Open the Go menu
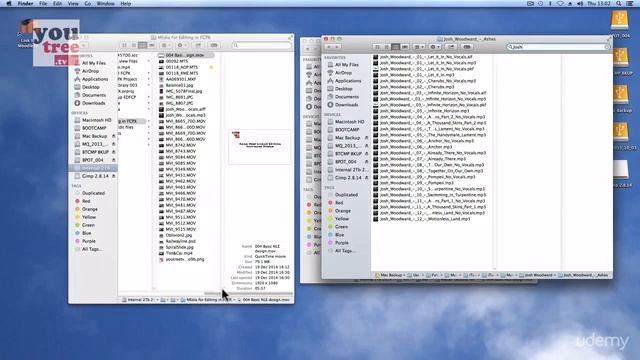Screen dimensions: 640x360 tap(88, 4)
